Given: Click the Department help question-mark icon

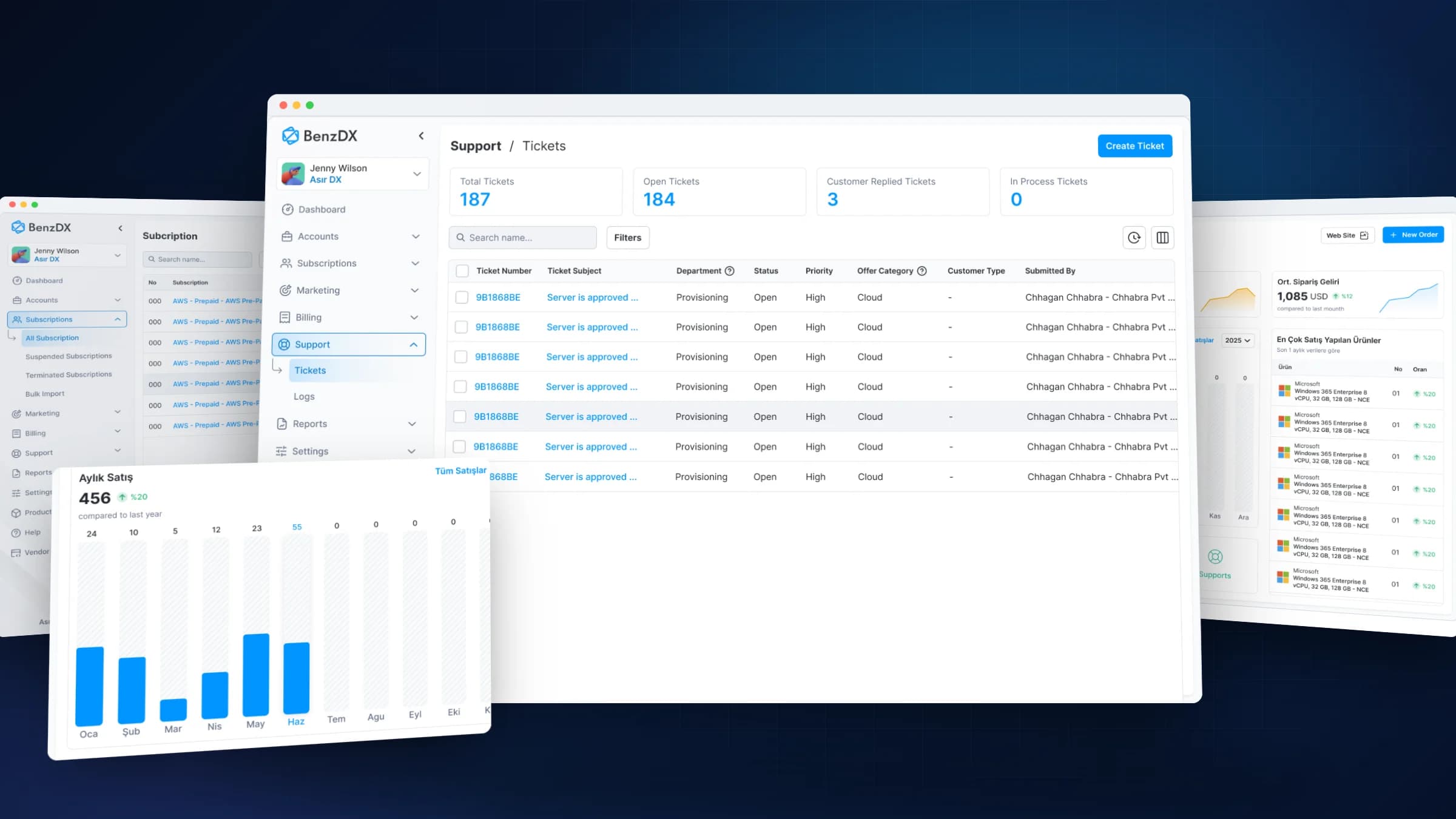Looking at the screenshot, I should [x=730, y=271].
